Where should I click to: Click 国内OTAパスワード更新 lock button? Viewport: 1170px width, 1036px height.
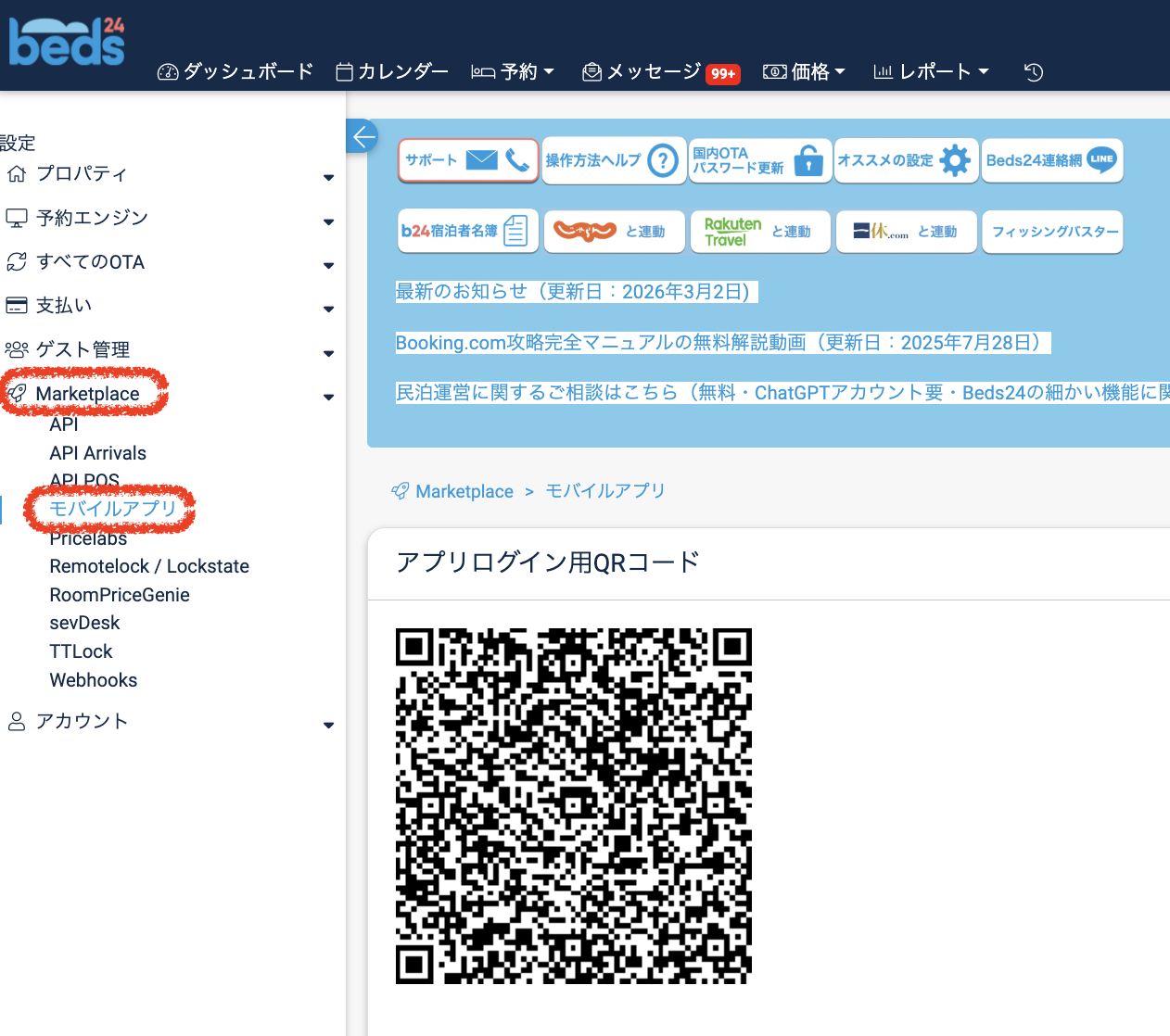(759, 161)
